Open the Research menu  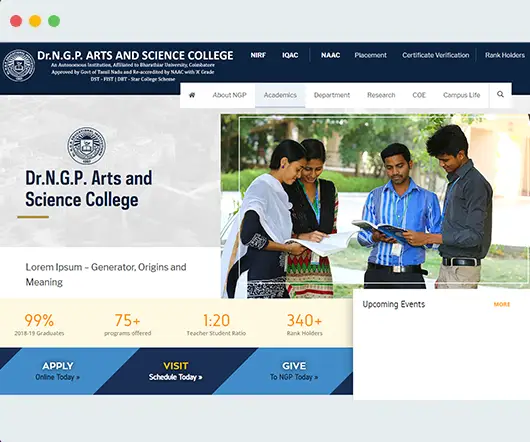381,95
